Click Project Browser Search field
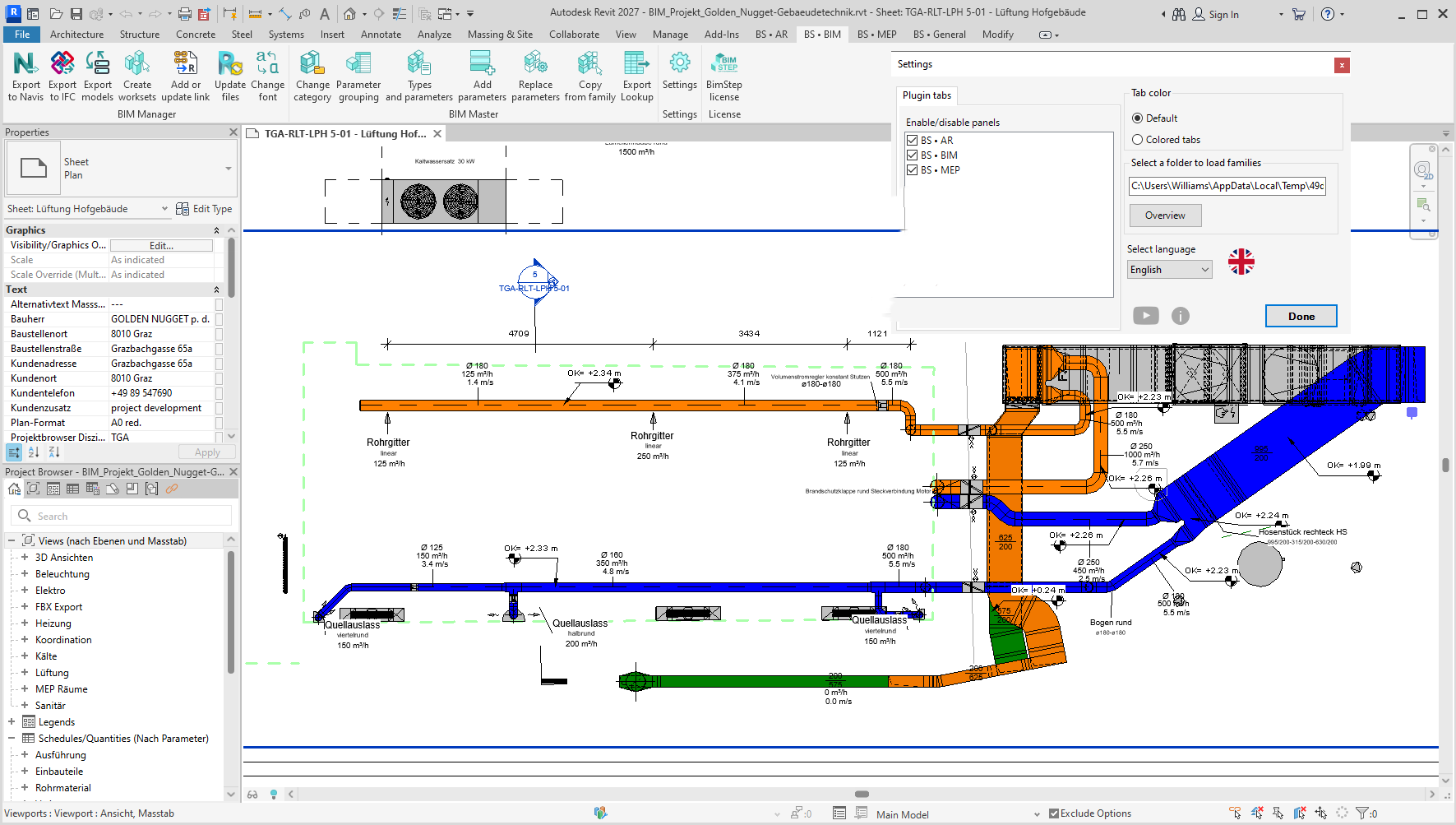Viewport: 1456px width, 825px height. coord(122,516)
